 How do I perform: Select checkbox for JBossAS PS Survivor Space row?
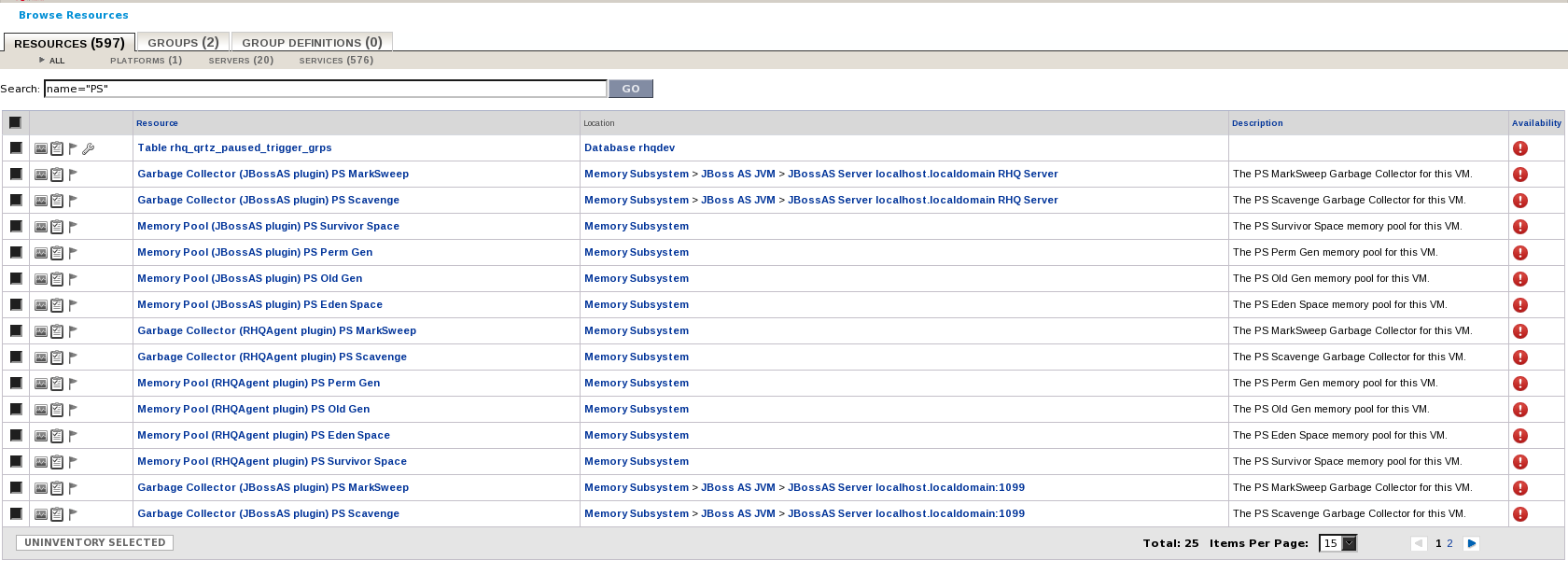coord(16,226)
